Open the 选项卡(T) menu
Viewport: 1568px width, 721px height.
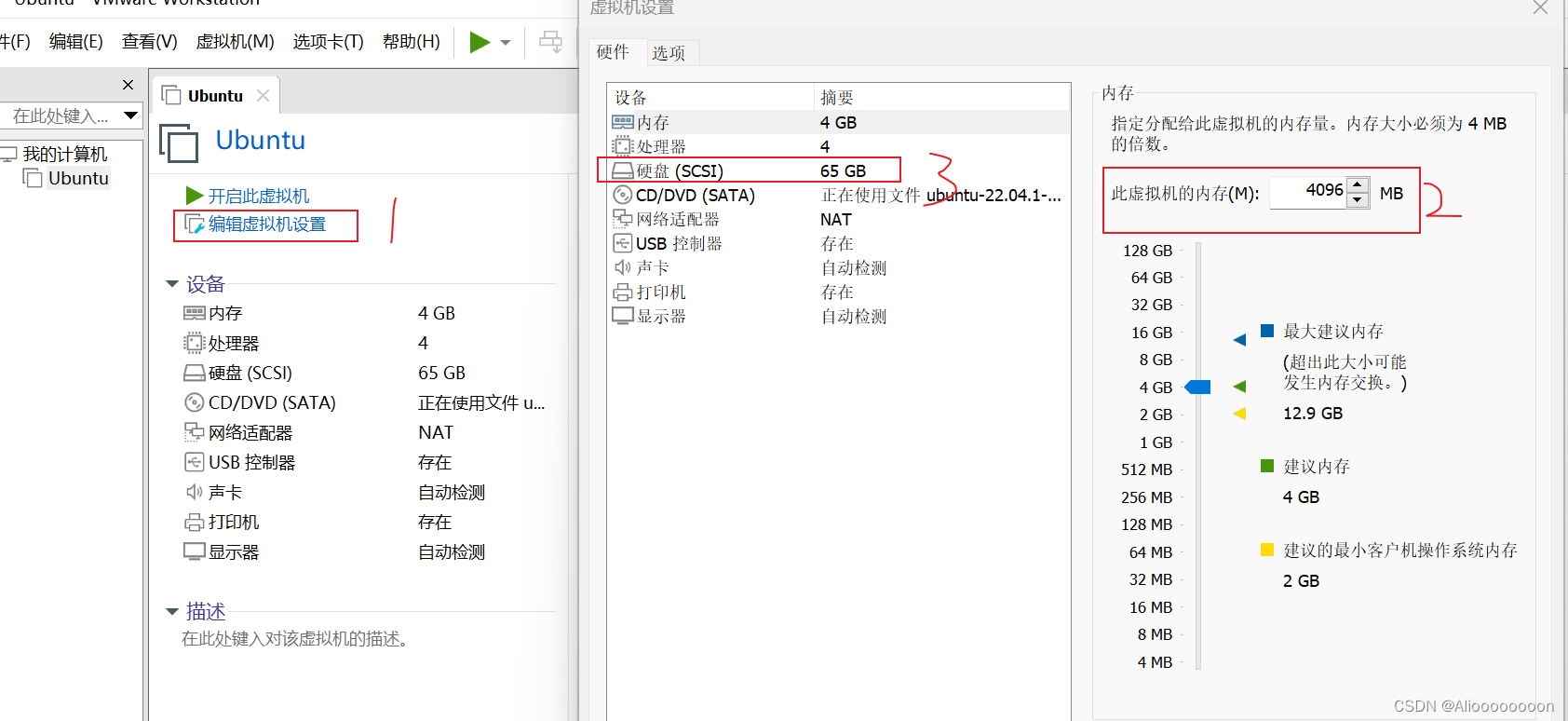click(x=328, y=42)
